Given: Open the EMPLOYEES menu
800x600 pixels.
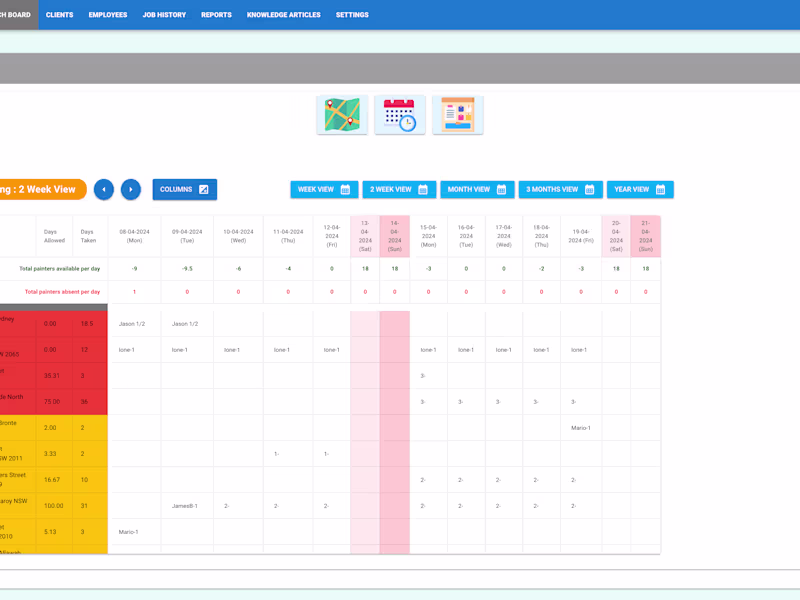Looking at the screenshot, I should pyautogui.click(x=107, y=15).
